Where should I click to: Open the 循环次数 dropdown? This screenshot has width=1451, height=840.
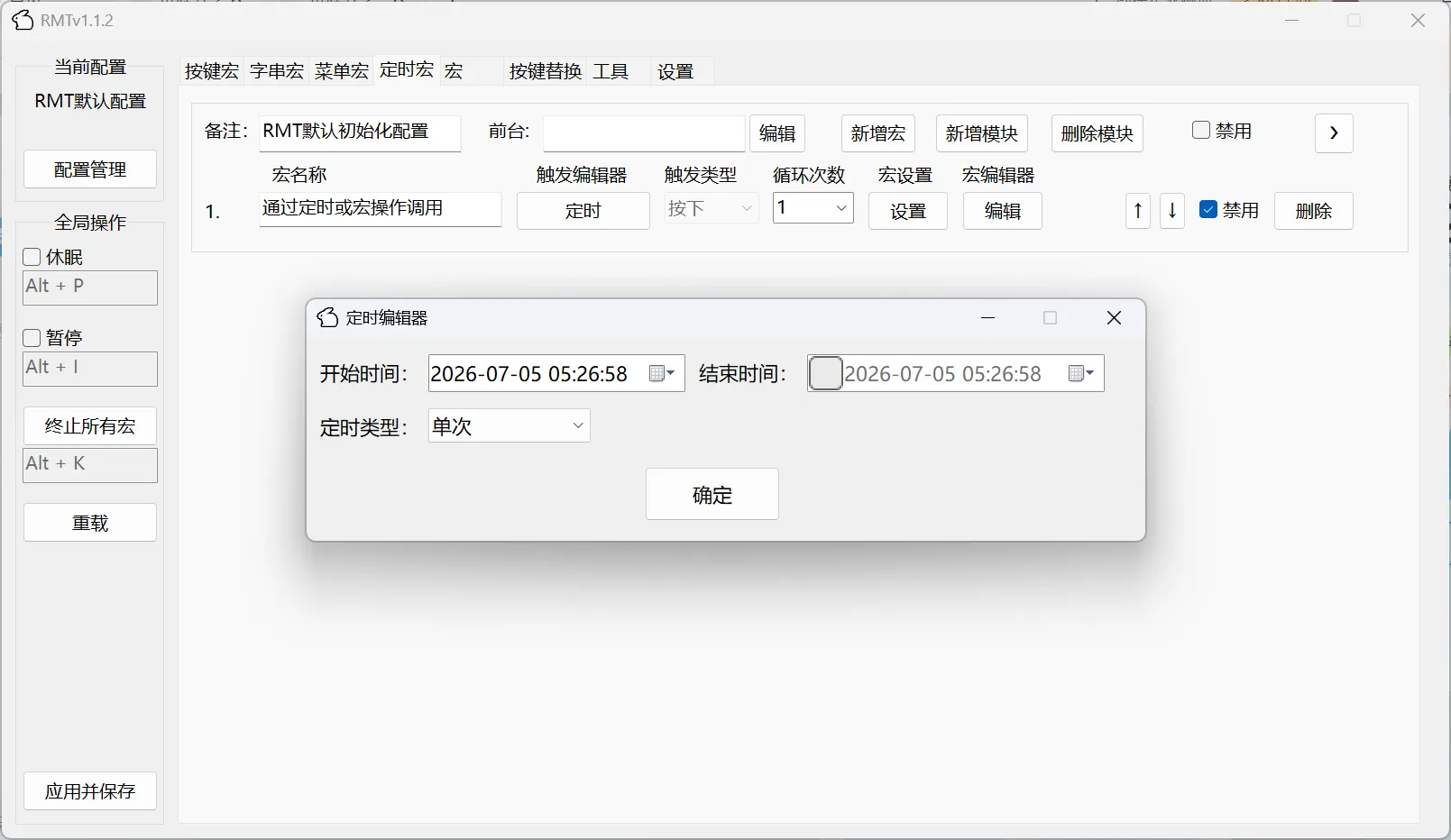(813, 208)
